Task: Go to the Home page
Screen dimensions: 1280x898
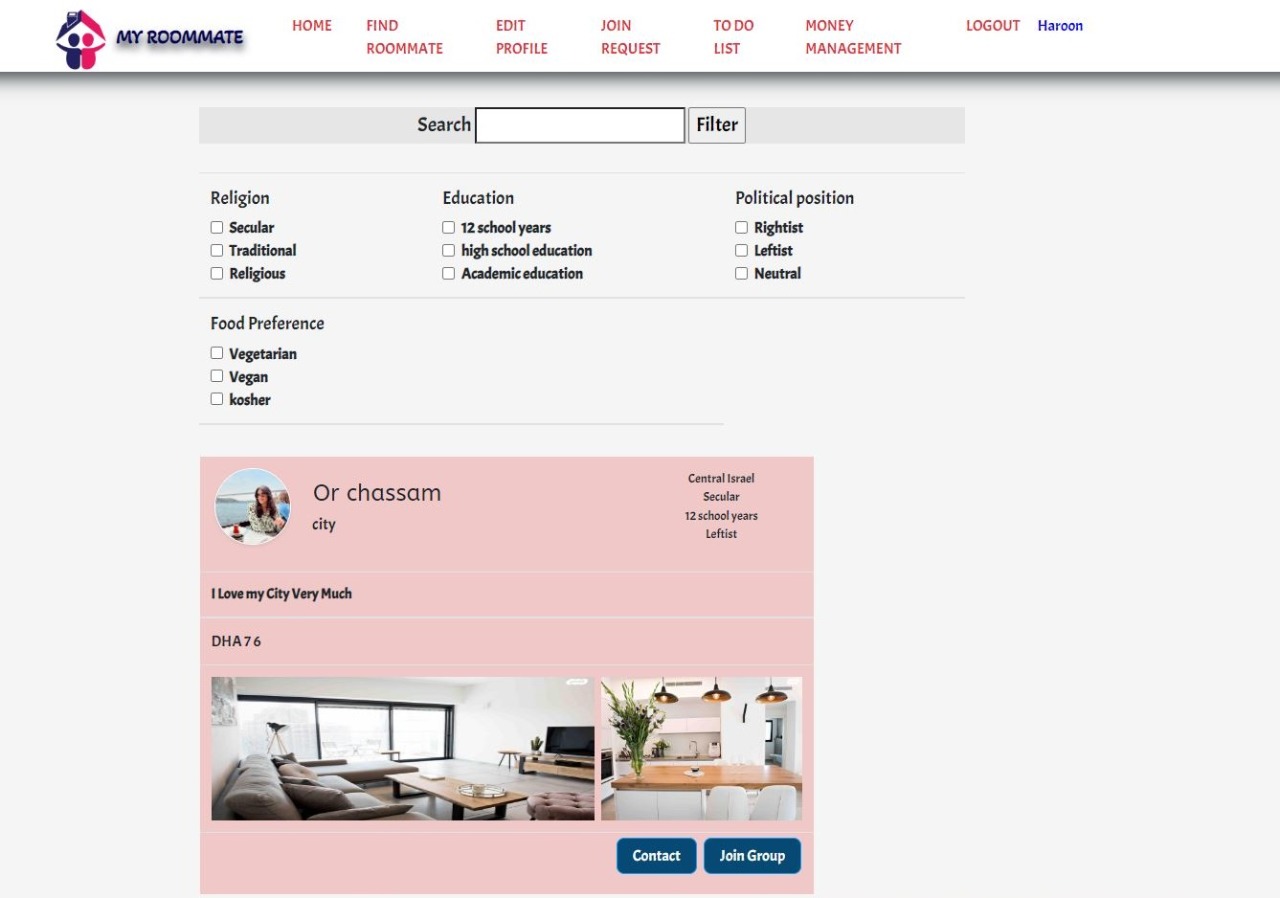Action: pyautogui.click(x=312, y=26)
